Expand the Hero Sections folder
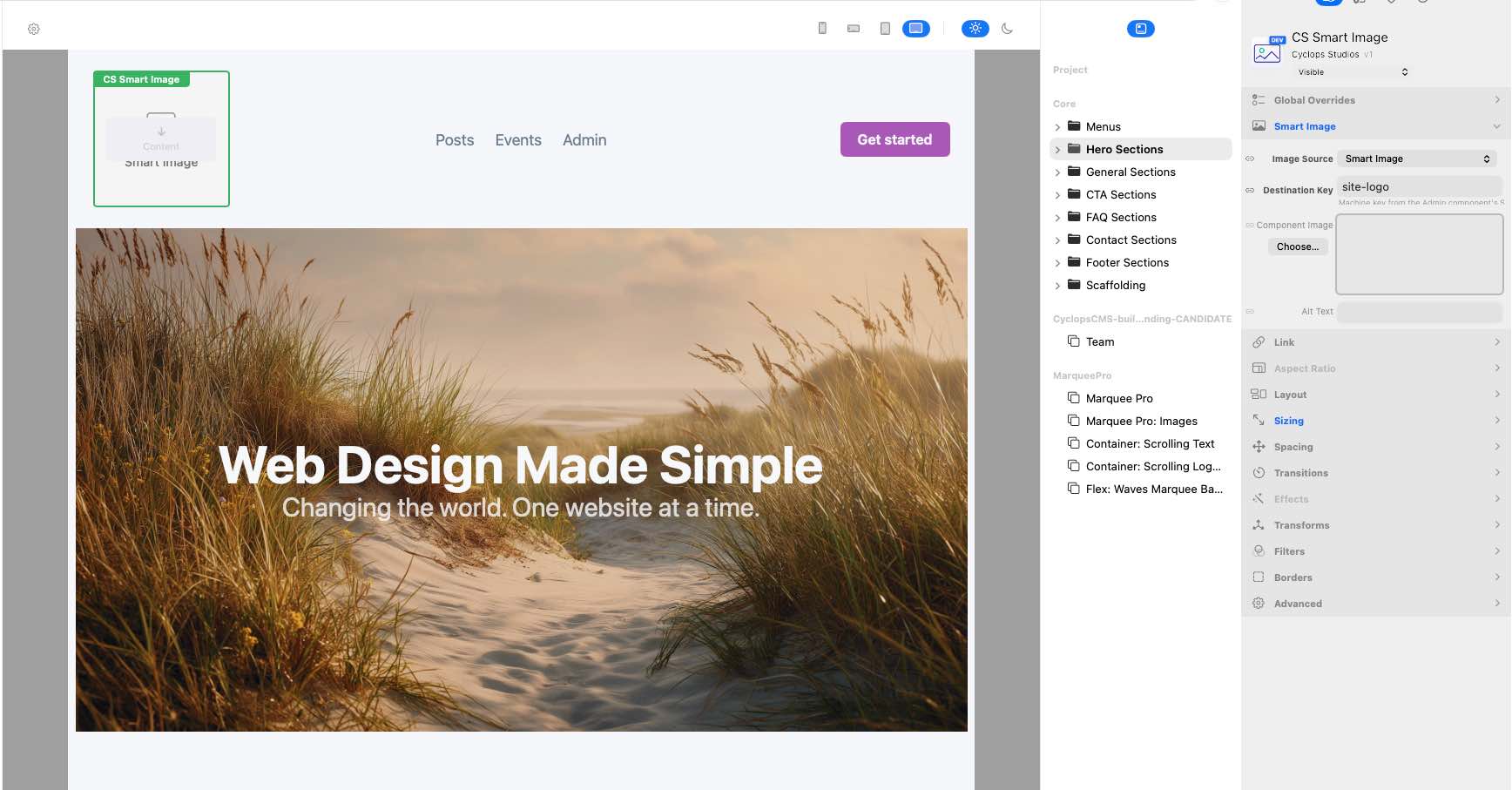This screenshot has width=1512, height=790. tap(1057, 150)
